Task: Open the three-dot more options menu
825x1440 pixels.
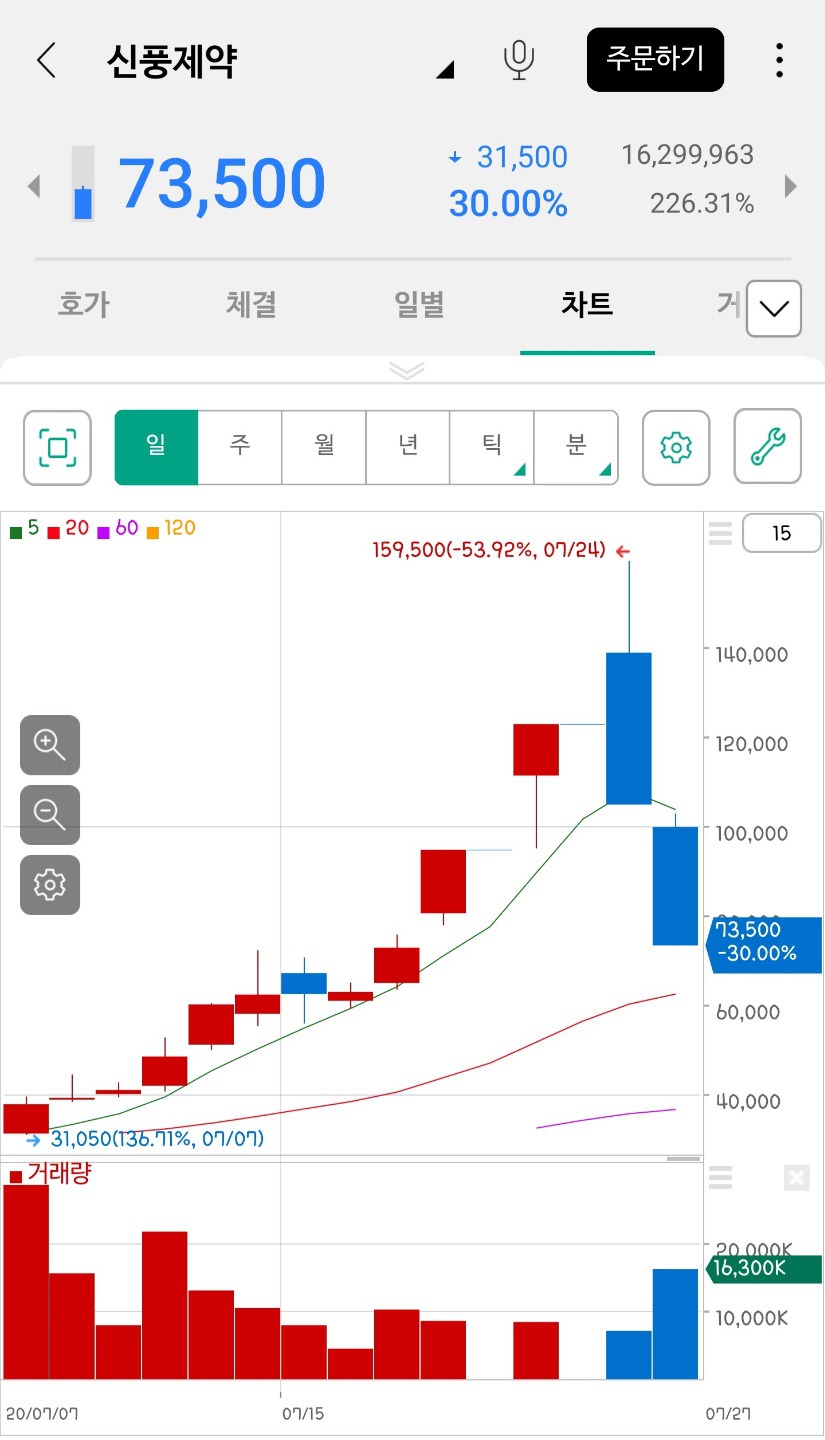Action: point(779,60)
